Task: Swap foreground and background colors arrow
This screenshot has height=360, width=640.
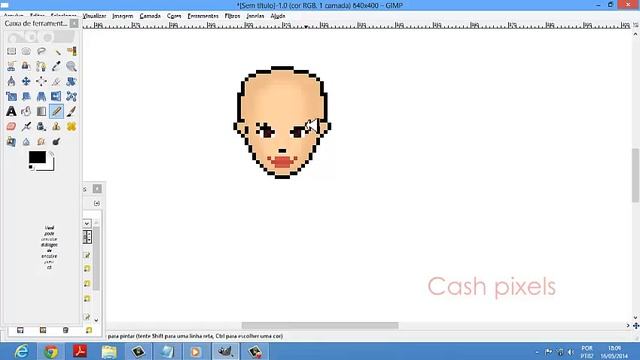Action: [x=51, y=154]
